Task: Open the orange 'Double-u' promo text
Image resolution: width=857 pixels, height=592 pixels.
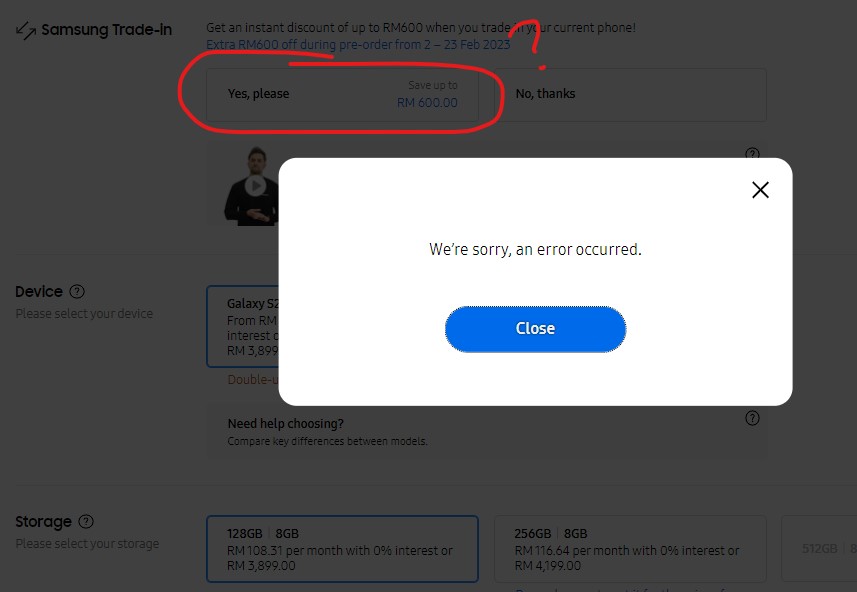Action: [x=253, y=379]
